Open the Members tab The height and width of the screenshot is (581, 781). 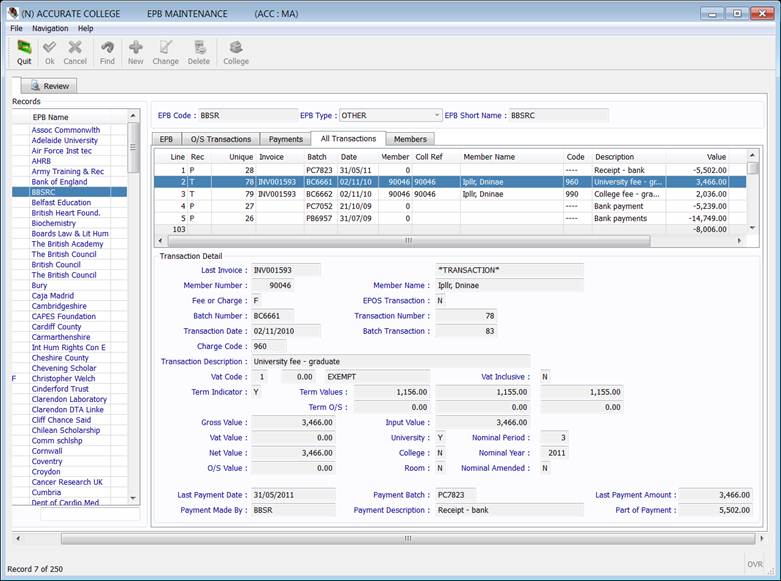pyautogui.click(x=410, y=139)
